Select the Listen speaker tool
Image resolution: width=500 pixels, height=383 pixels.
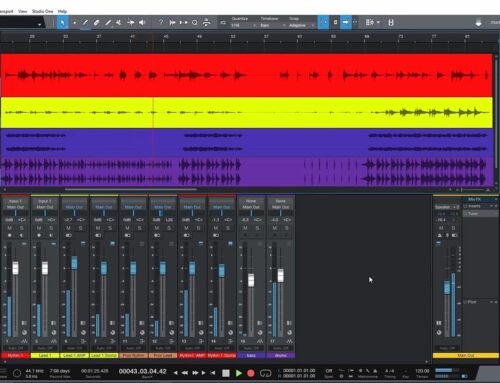pyautogui.click(x=142, y=23)
